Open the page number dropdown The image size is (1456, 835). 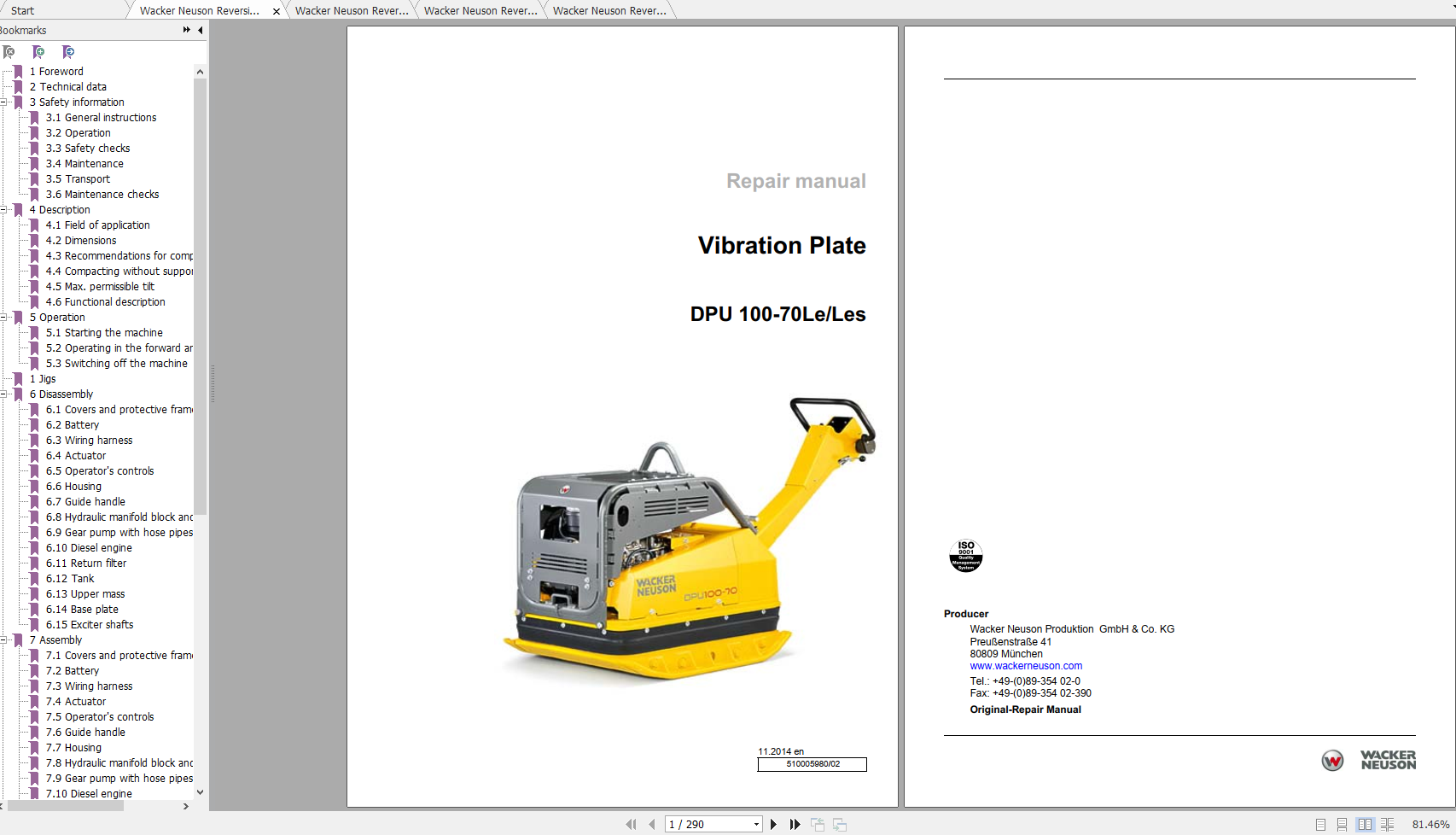pyautogui.click(x=756, y=825)
